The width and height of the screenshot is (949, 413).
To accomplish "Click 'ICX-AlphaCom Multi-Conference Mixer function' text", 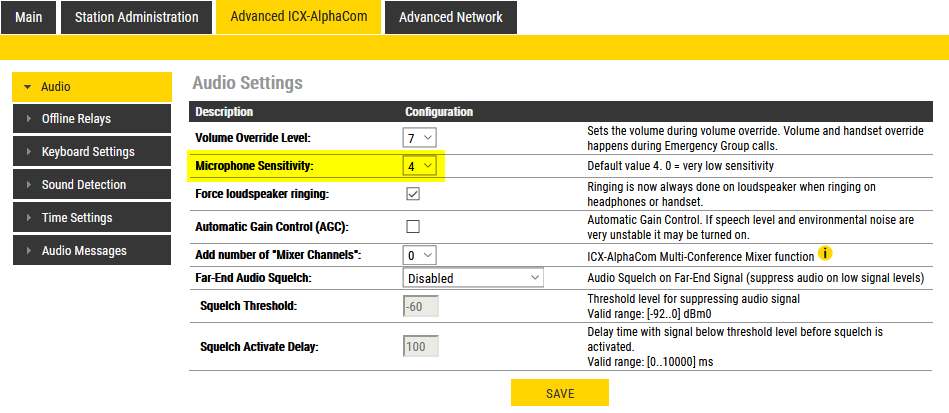I will pos(701,257).
